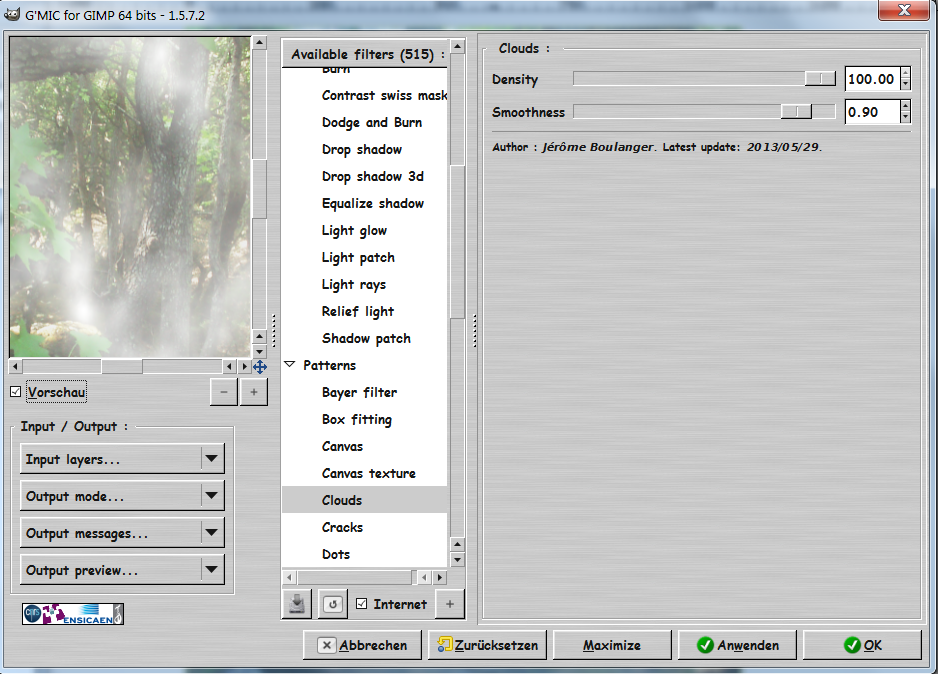Select the Shadow patch filter
This screenshot has width=938, height=674.
pos(364,338)
